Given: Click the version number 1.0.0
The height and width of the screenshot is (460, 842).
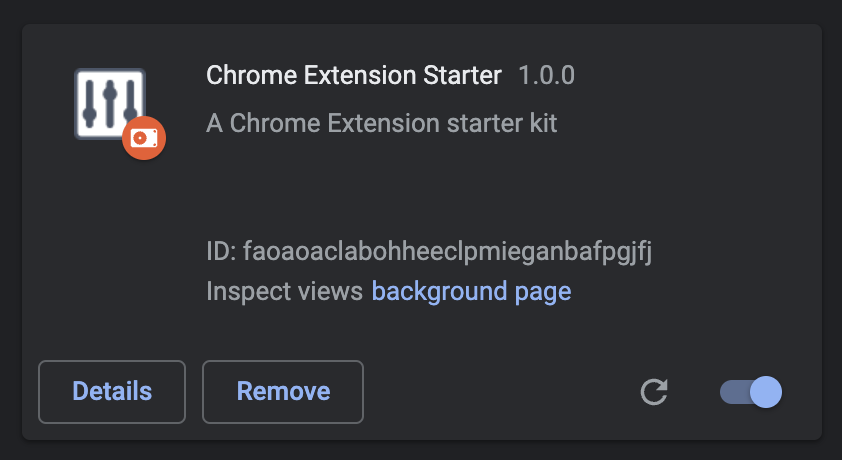Looking at the screenshot, I should coord(546,76).
